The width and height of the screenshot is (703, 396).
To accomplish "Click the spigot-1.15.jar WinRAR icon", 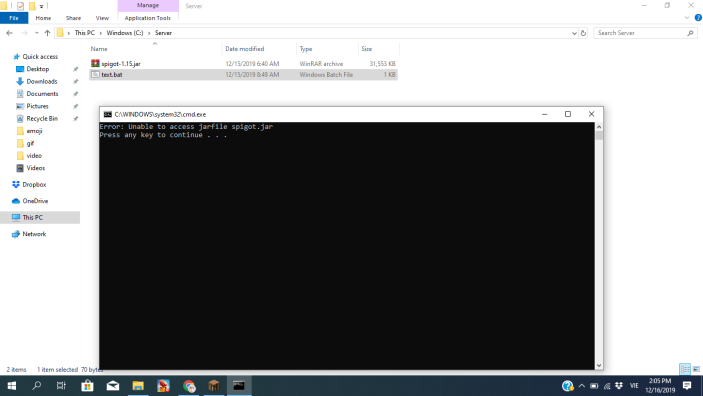I will pos(95,64).
